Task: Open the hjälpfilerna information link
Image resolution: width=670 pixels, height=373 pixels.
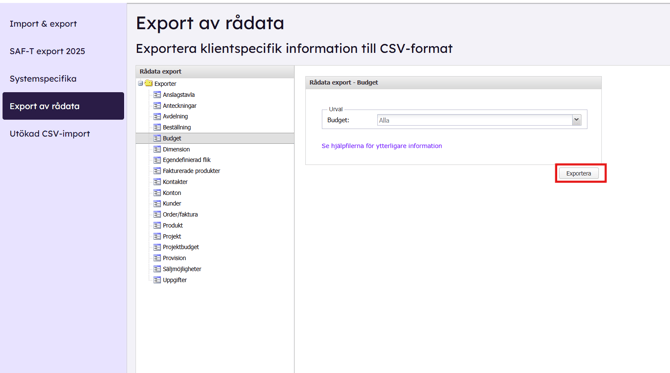Action: pos(382,146)
